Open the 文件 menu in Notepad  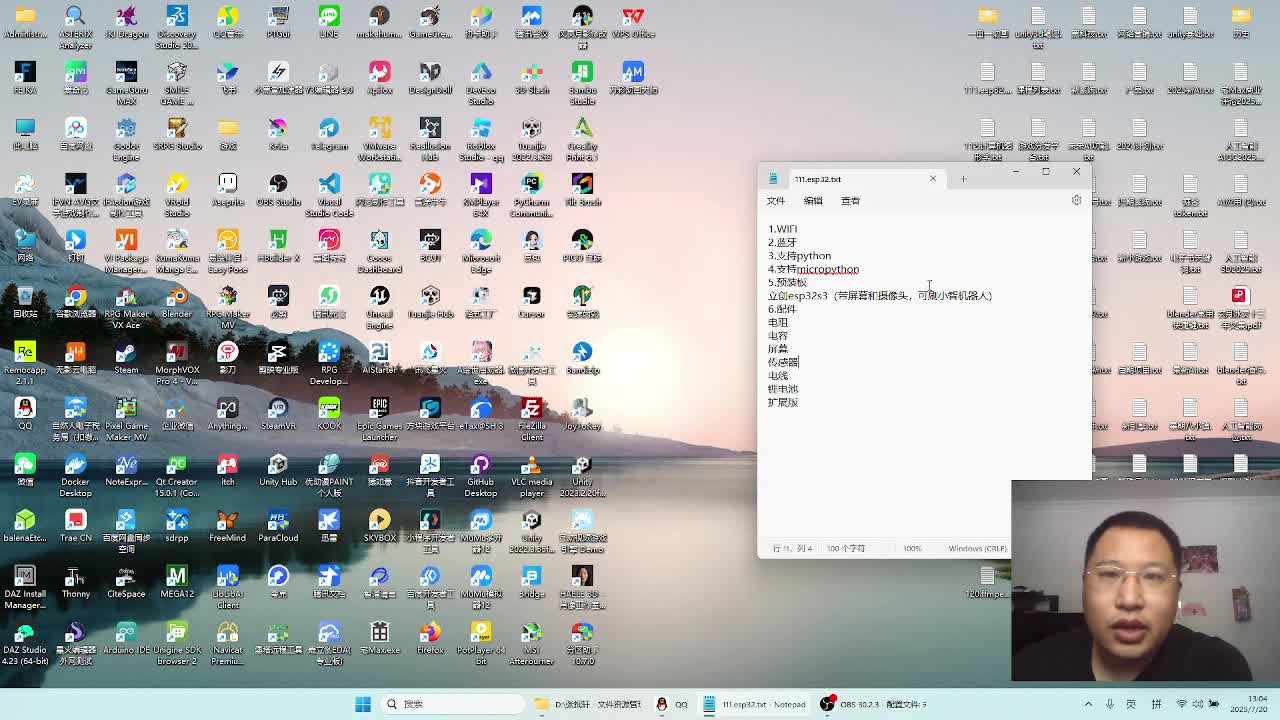click(x=775, y=201)
